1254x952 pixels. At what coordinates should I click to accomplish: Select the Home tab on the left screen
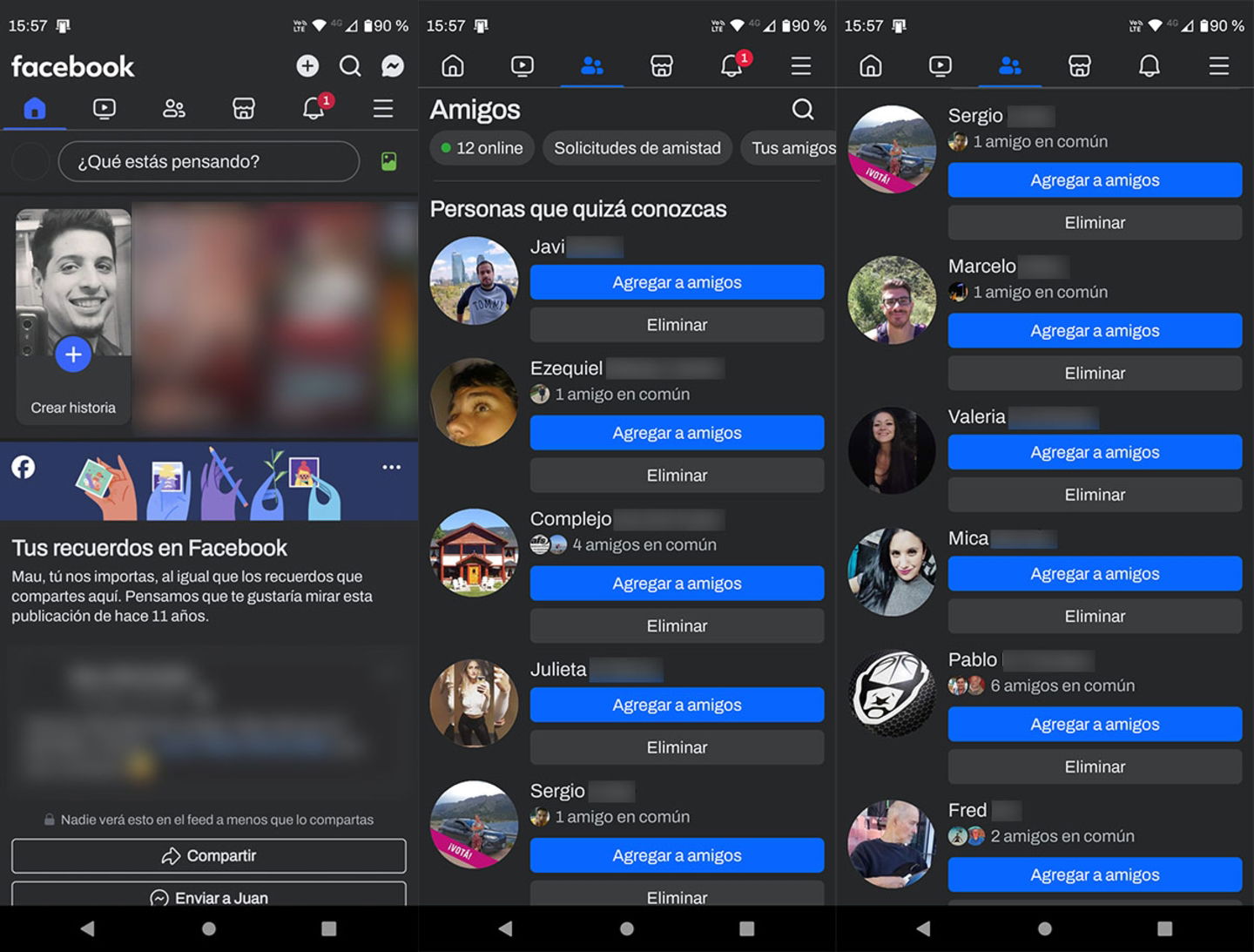(35, 108)
